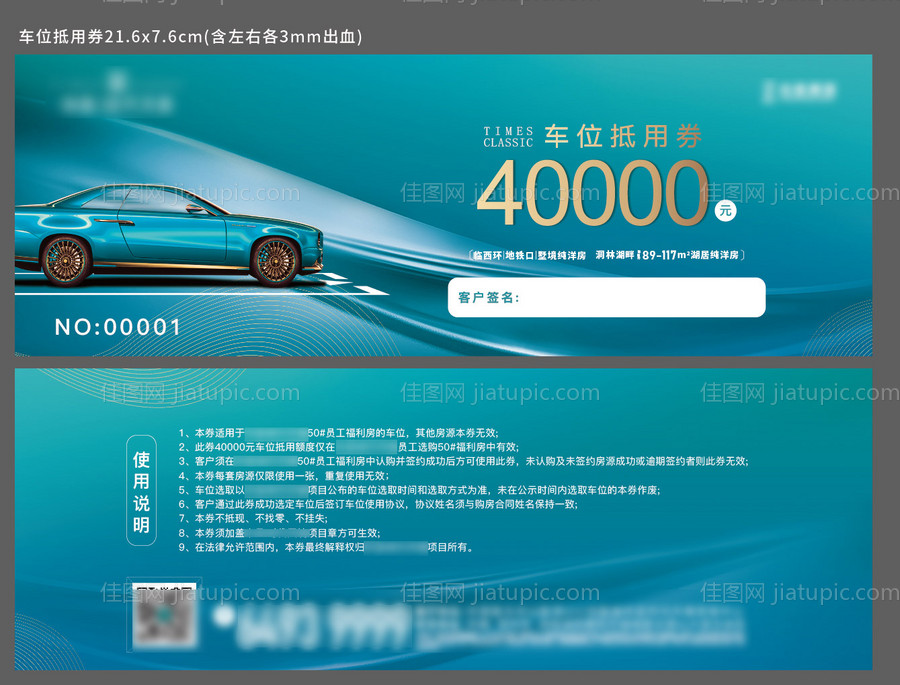Click the 使用说明 vertical label box
900x685 pixels.
pos(141,490)
